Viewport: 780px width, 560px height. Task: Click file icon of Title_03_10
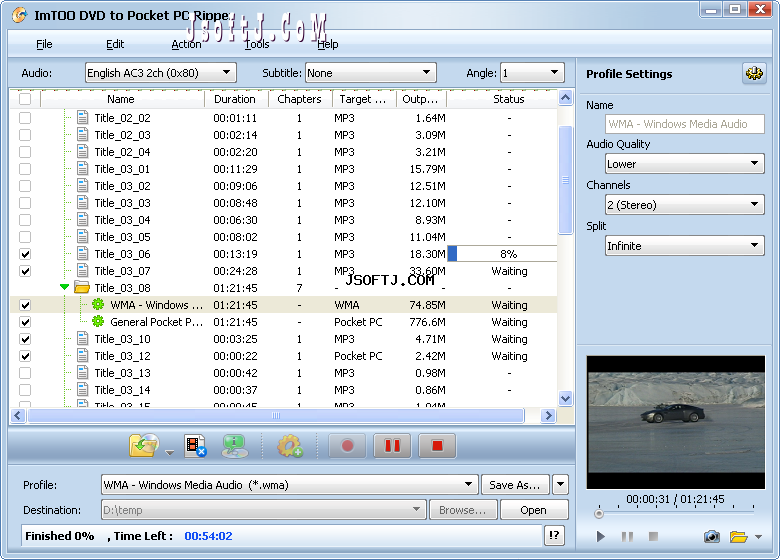[83, 339]
